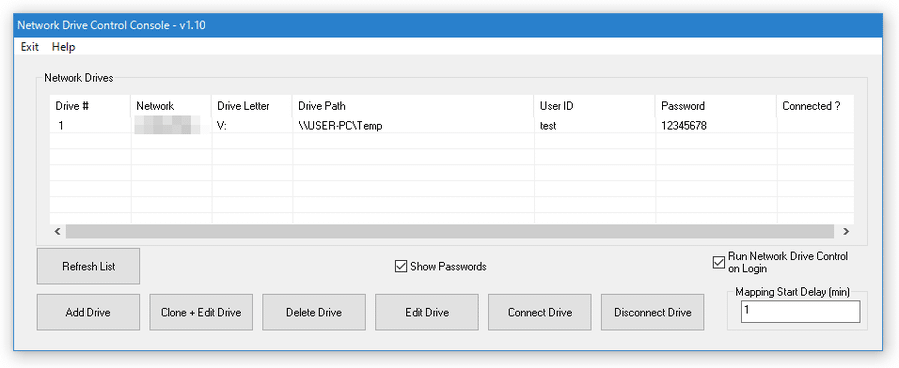Uncheck the Show Passwords checkbox
This screenshot has height=368, width=899.
click(401, 267)
